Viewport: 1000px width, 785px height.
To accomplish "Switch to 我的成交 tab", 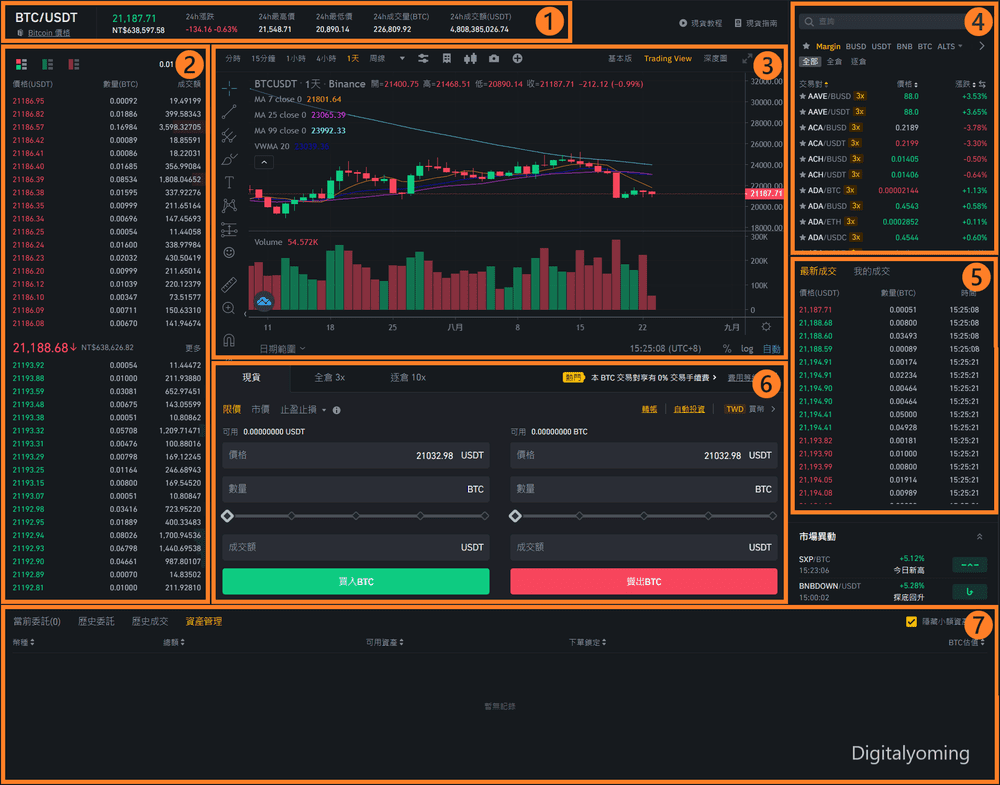I will [x=871, y=271].
